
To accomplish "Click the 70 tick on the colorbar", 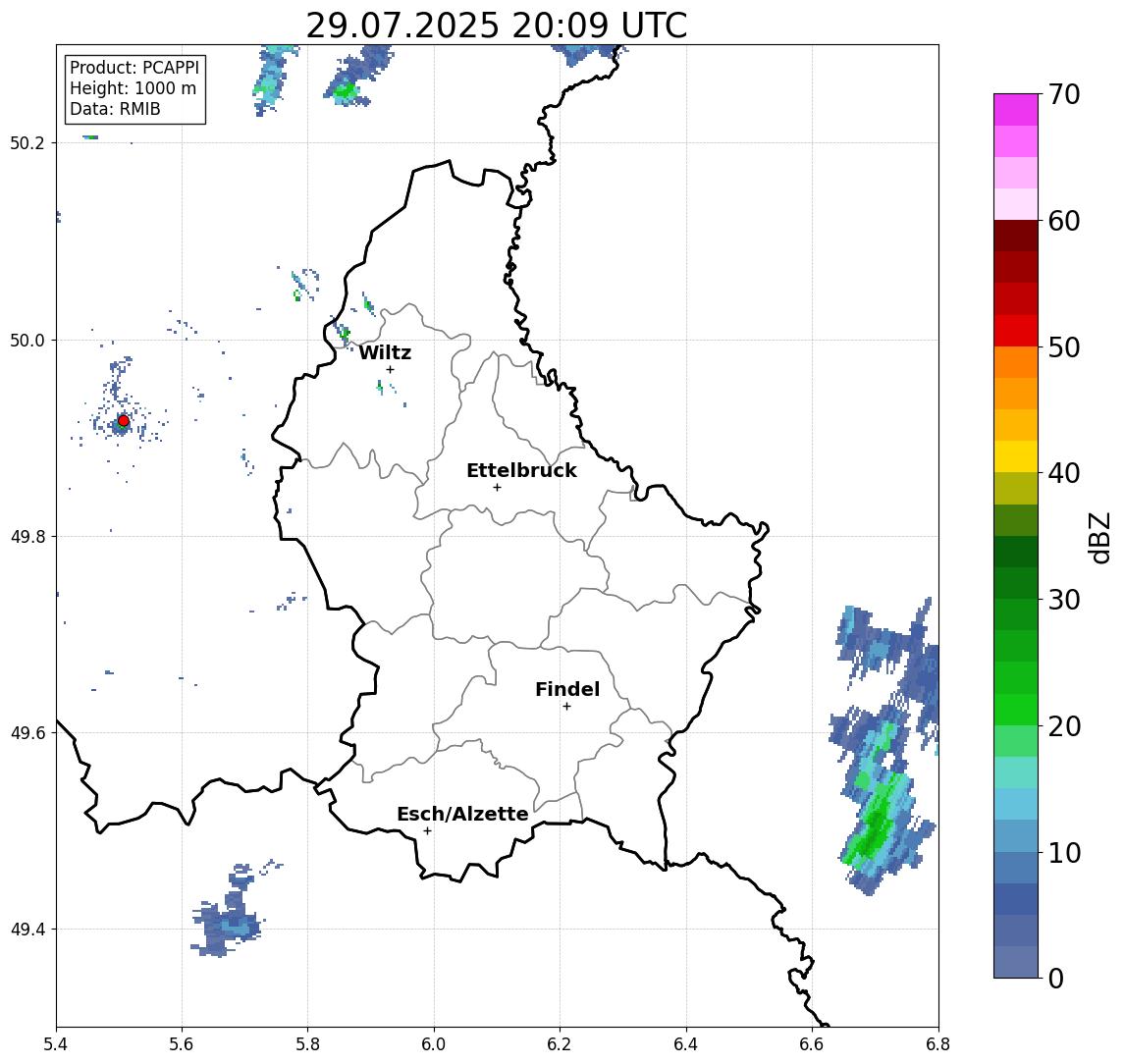I will tap(1063, 94).
